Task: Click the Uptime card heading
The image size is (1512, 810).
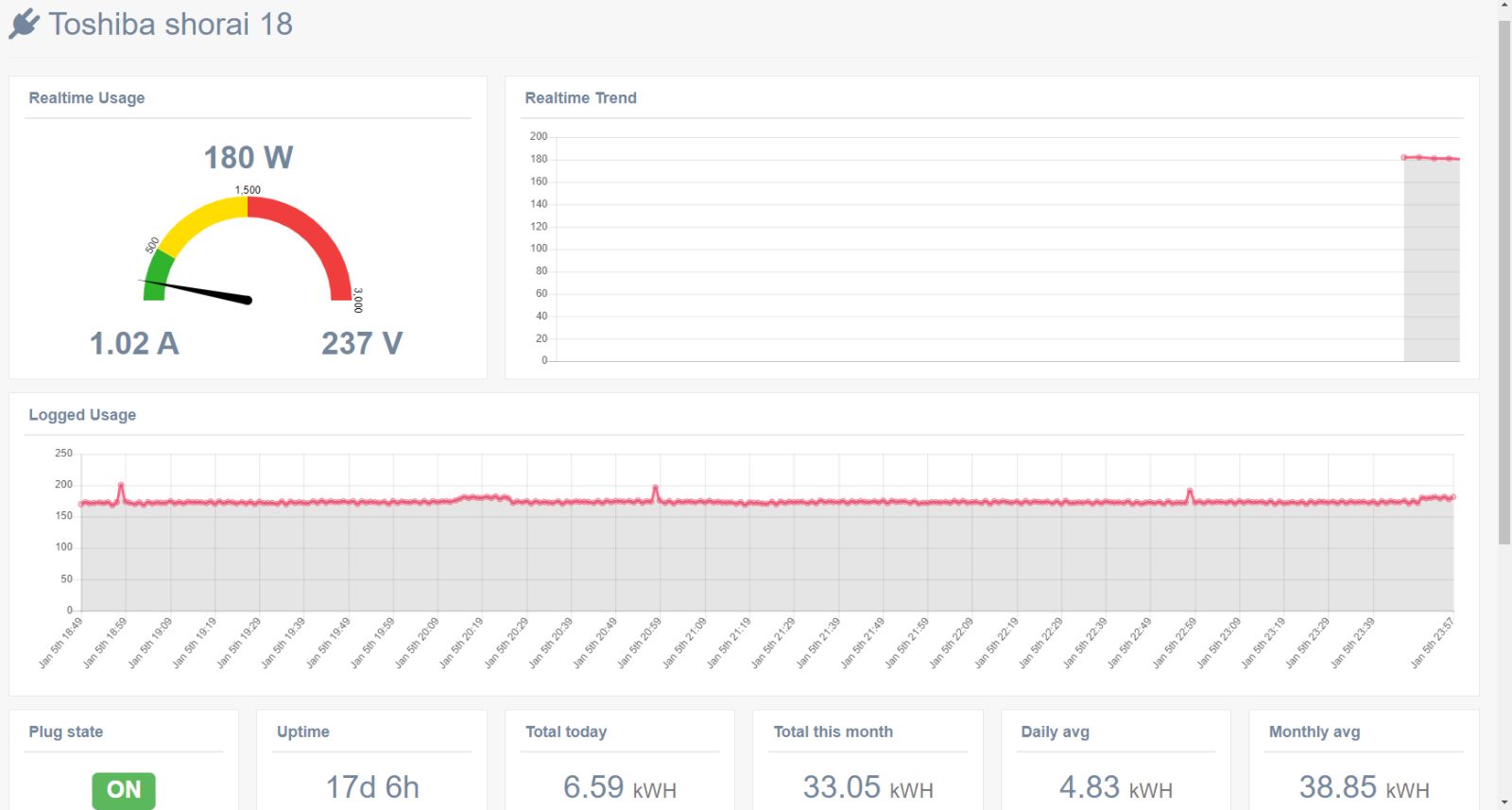Action: click(x=303, y=732)
